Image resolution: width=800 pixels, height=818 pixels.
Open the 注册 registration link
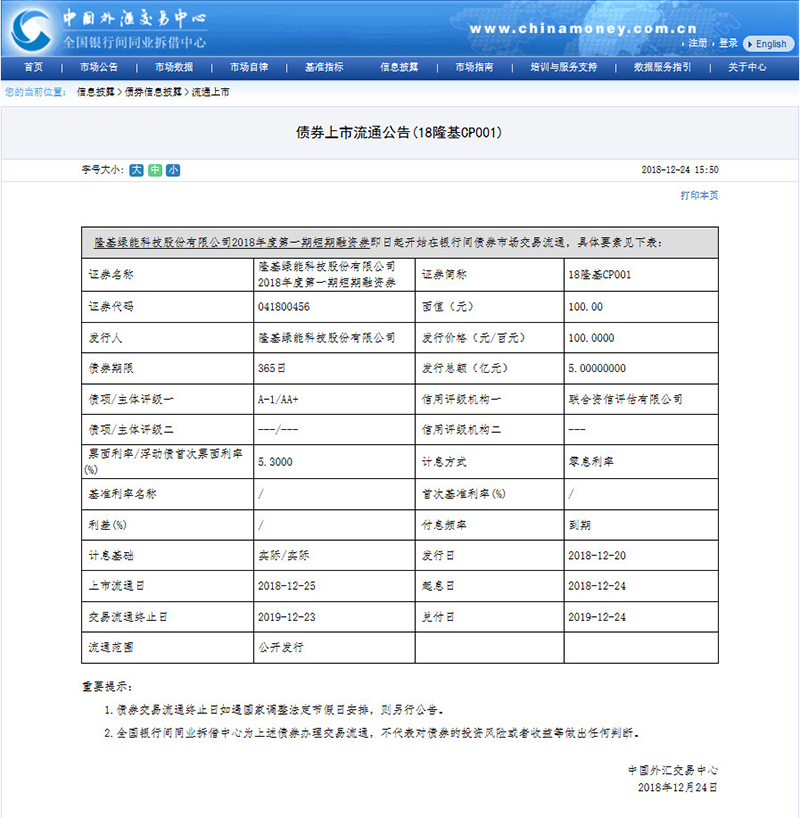[x=697, y=43]
